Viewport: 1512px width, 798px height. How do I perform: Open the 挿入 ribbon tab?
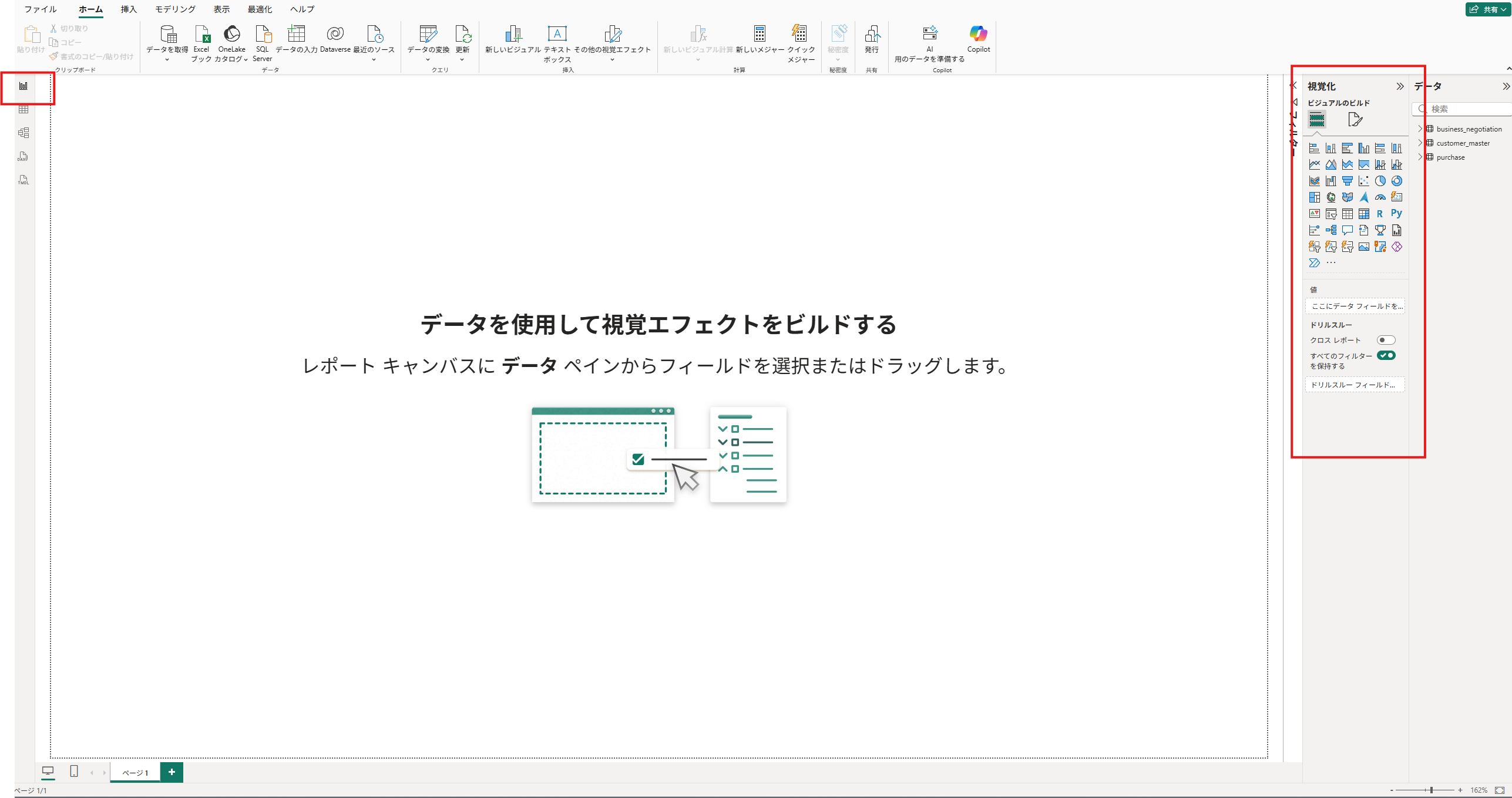[x=129, y=9]
